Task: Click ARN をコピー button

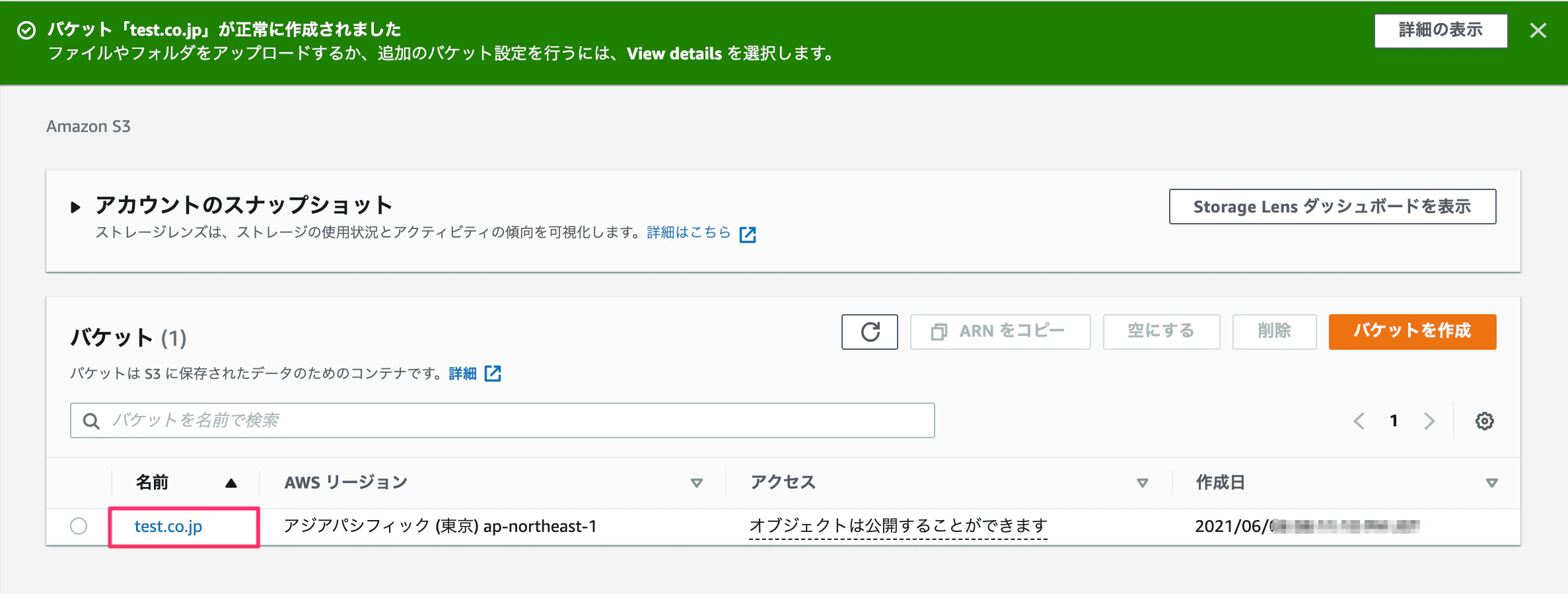Action: point(1000,331)
